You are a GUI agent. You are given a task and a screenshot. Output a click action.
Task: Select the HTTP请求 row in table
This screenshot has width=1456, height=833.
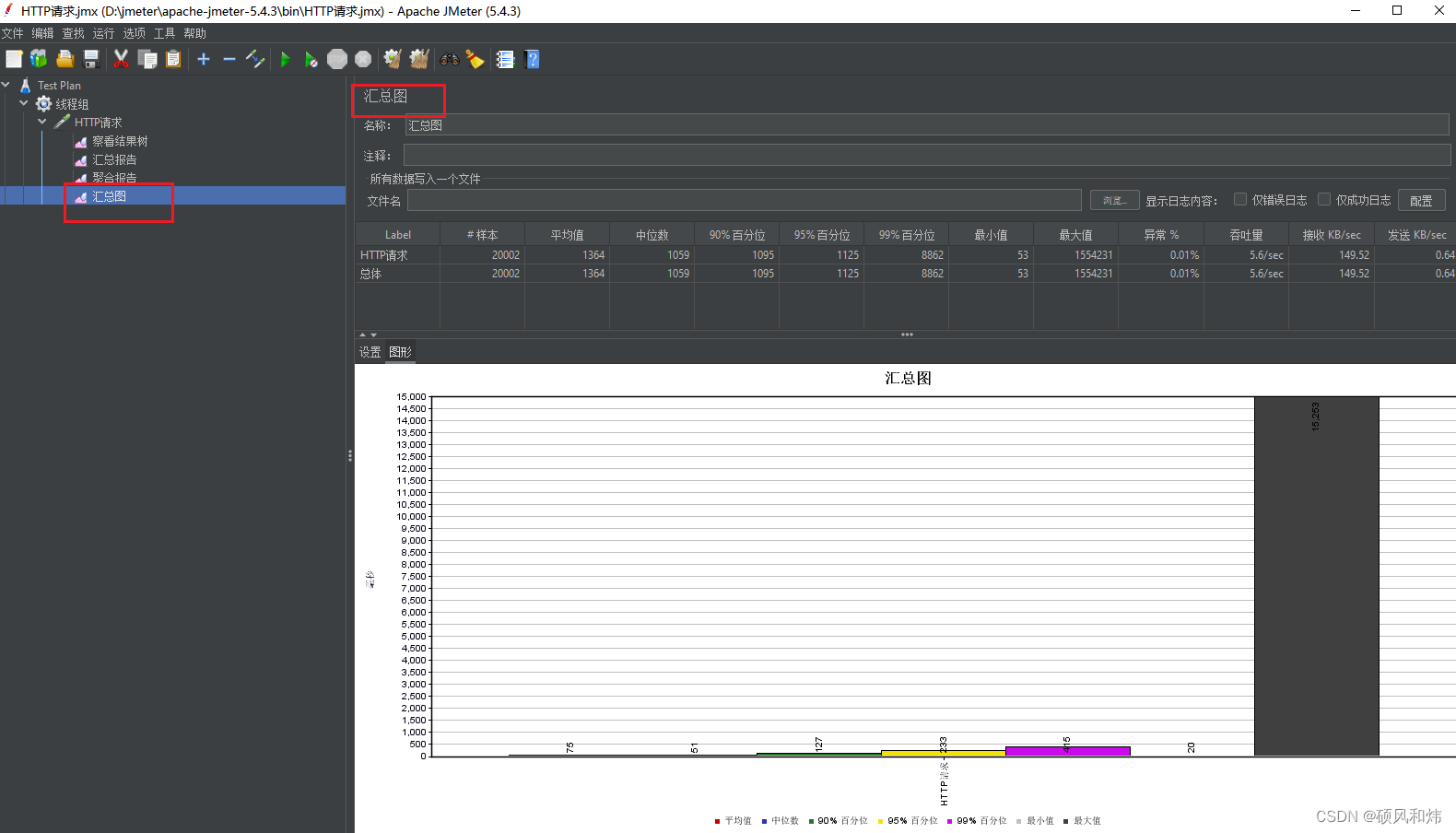click(x=905, y=255)
